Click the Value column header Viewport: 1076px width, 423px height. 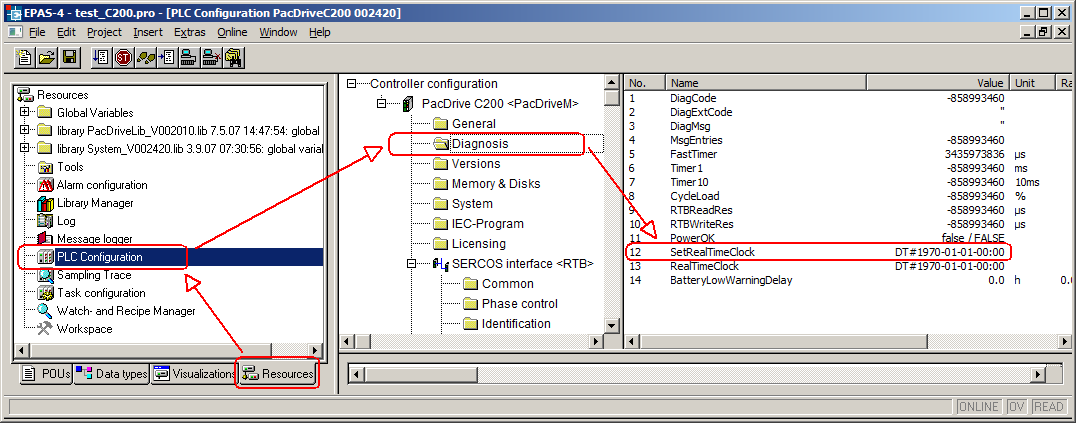[x=939, y=83]
